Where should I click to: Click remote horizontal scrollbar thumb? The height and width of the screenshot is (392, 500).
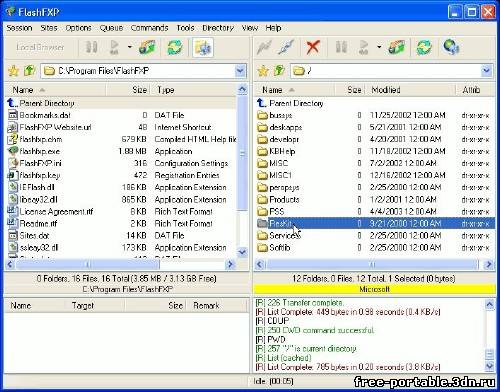(x=372, y=265)
